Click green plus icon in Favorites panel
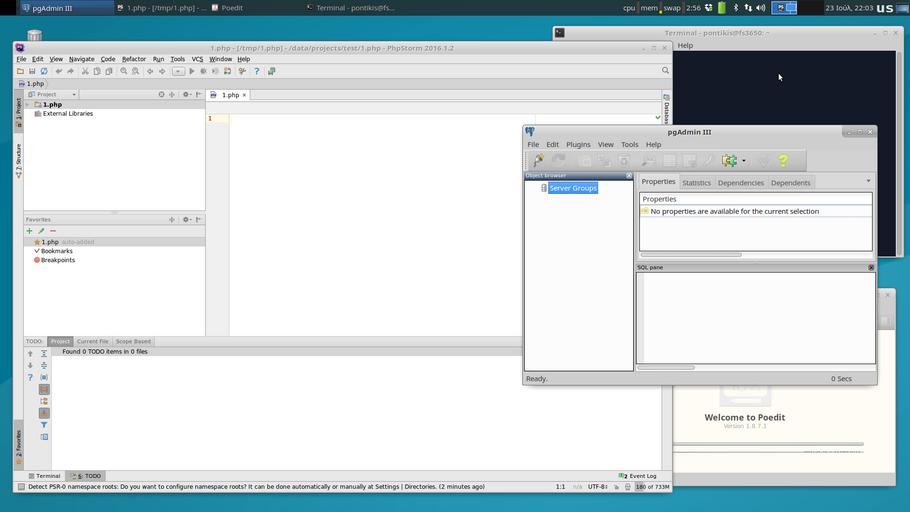This screenshot has width=910, height=512. click(29, 231)
